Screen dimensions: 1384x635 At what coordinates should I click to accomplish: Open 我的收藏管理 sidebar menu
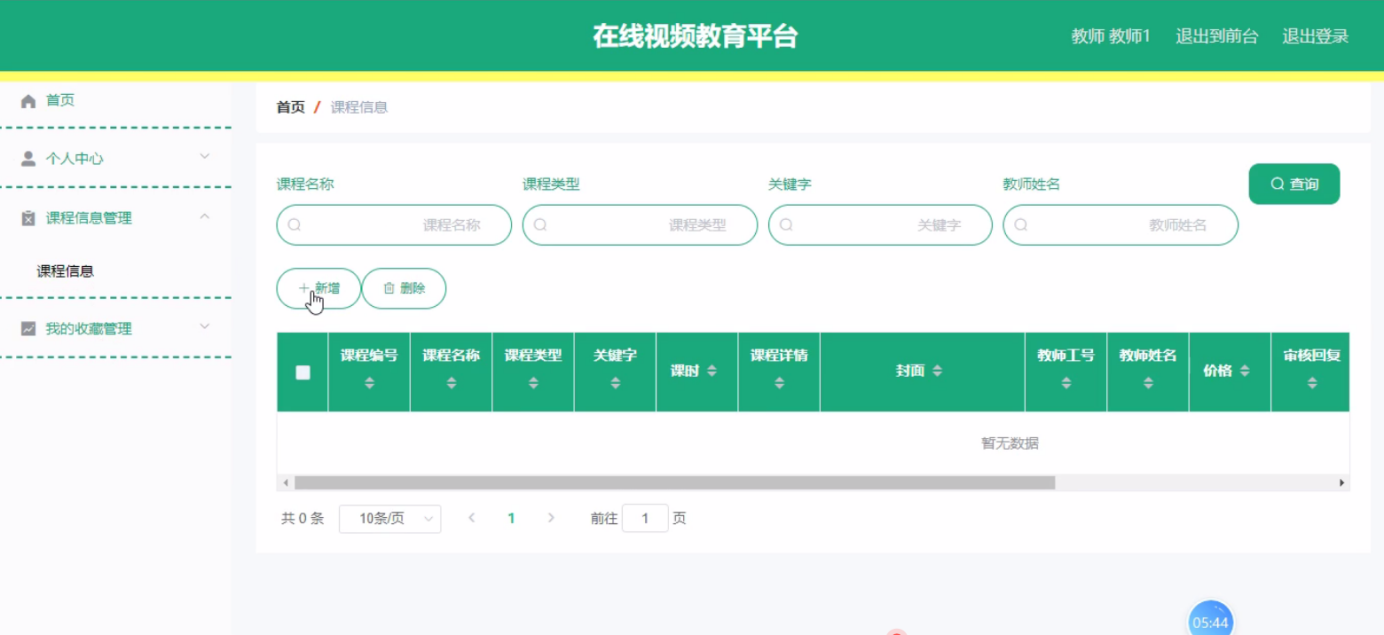click(115, 328)
